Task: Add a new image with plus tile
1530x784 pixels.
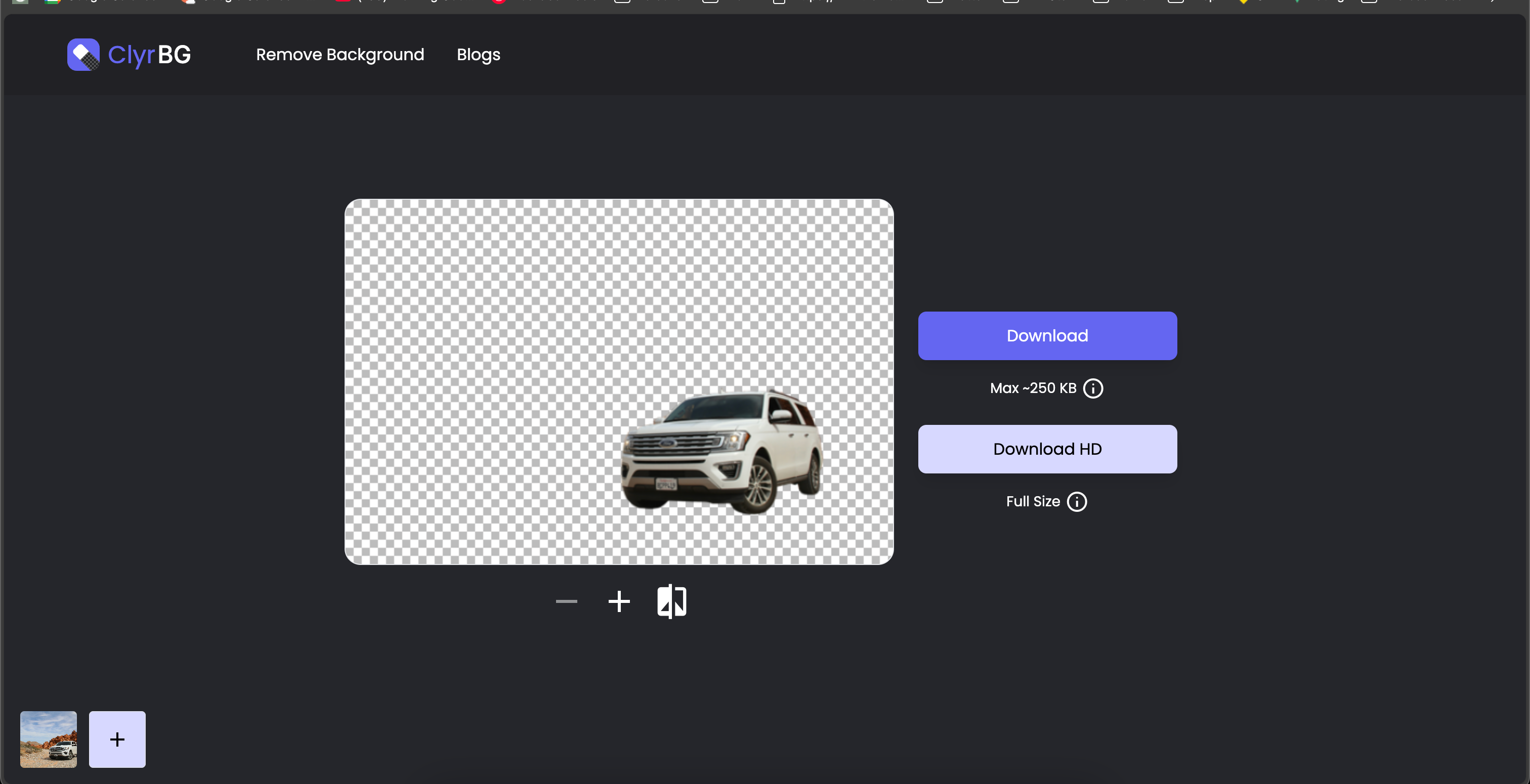Action: point(117,739)
